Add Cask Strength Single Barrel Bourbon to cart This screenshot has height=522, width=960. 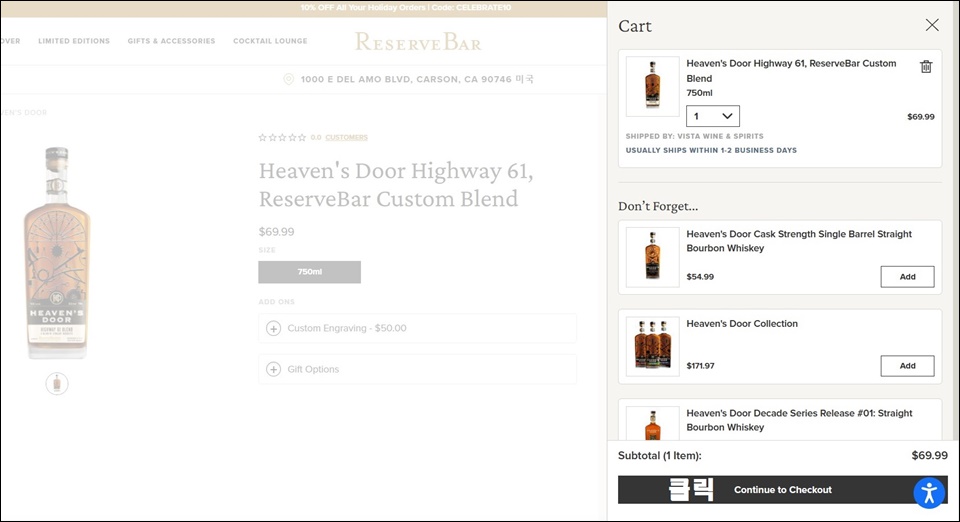(x=907, y=277)
